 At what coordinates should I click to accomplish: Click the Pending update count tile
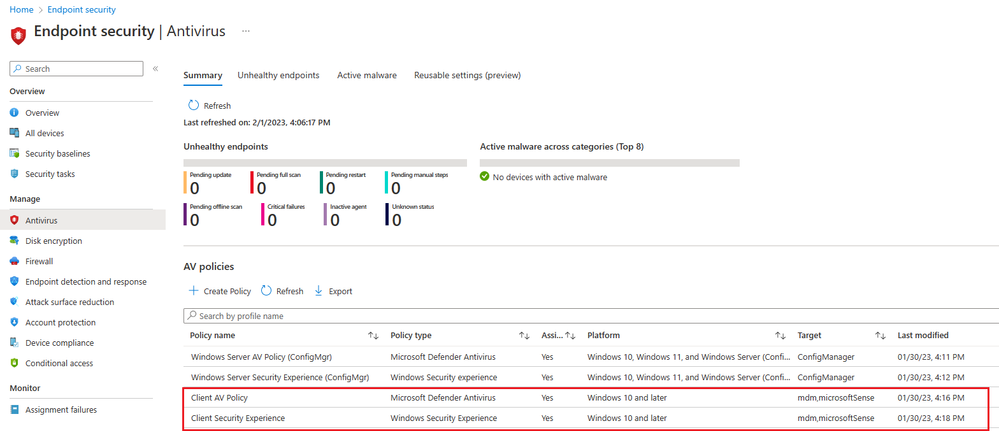208,183
